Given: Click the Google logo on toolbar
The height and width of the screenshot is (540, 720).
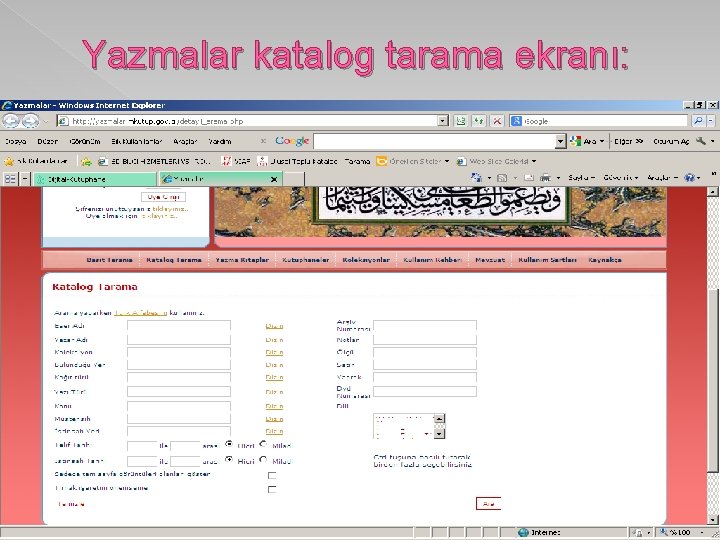Looking at the screenshot, I should click(x=292, y=141).
